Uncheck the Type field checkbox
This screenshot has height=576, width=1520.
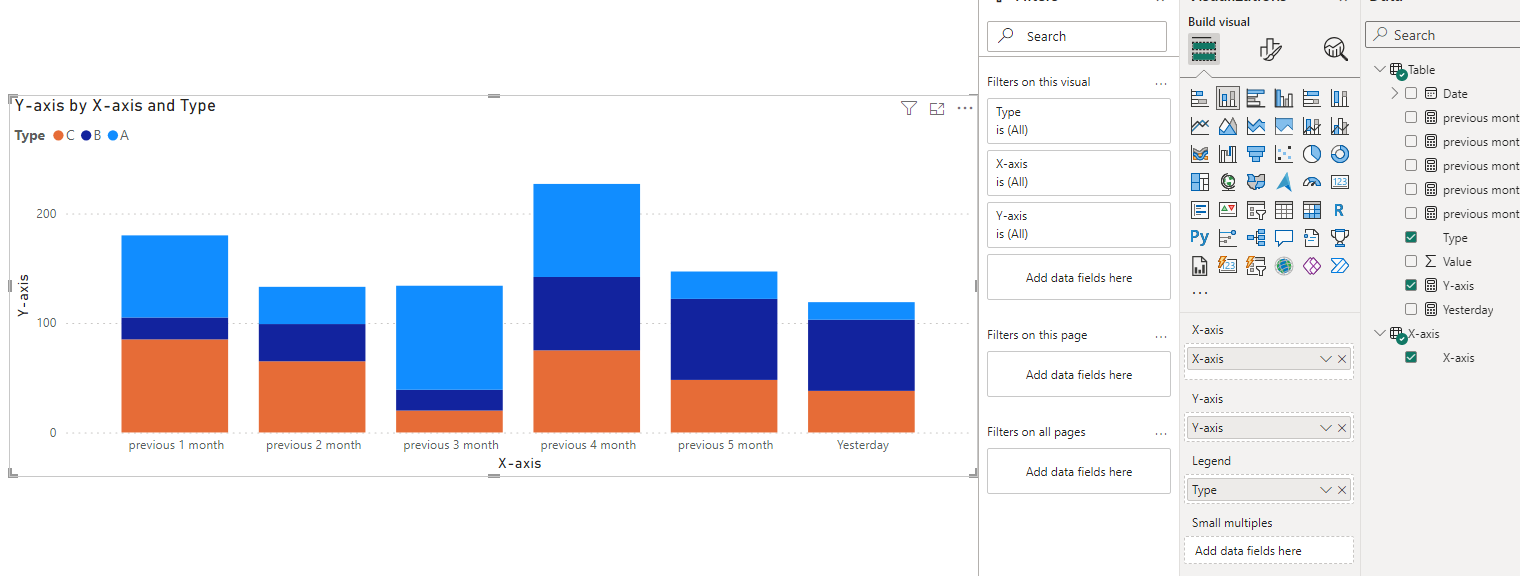(x=1411, y=237)
